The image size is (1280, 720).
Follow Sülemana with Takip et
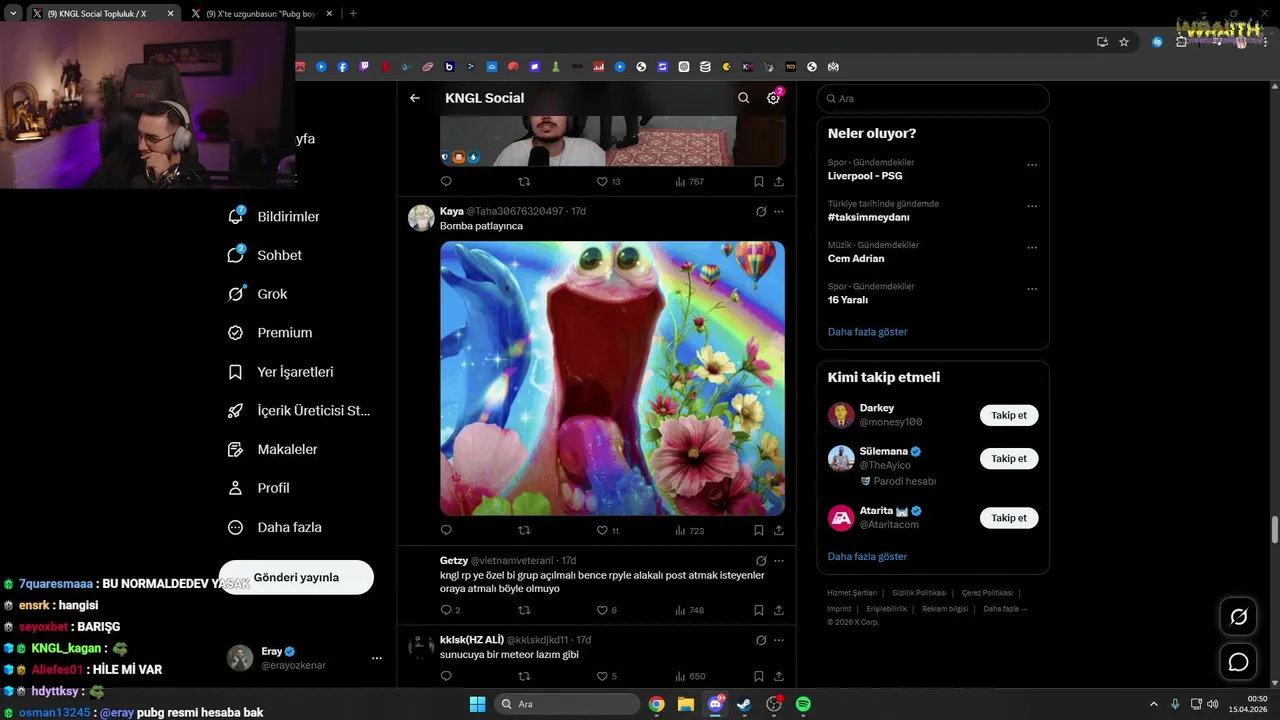(1009, 459)
